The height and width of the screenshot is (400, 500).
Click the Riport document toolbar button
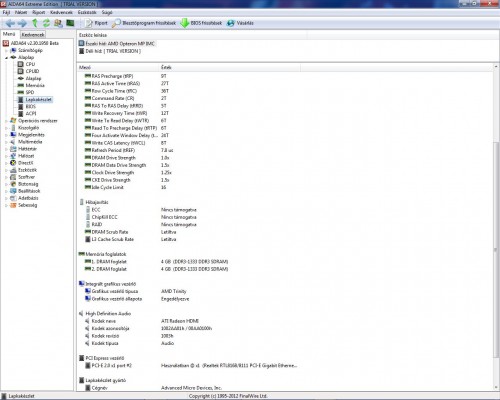(x=97, y=23)
